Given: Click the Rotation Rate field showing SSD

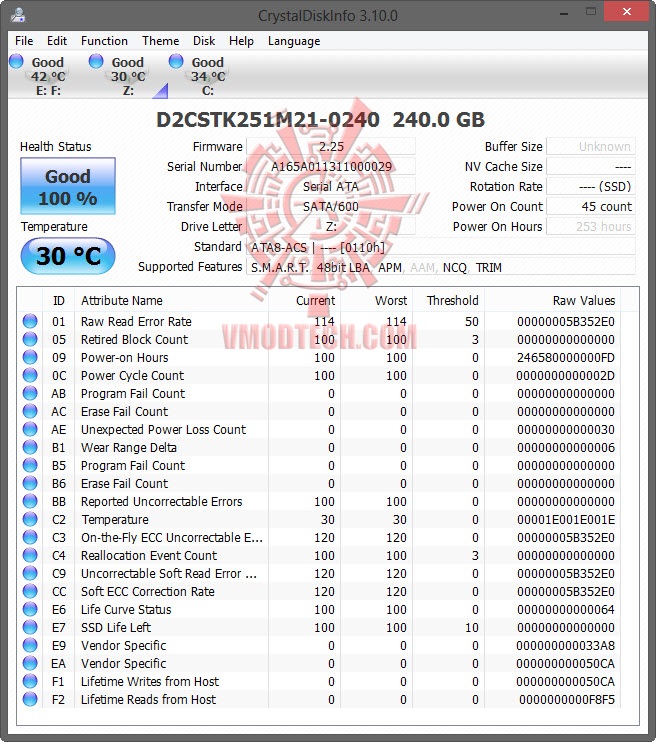Looking at the screenshot, I should (591, 186).
